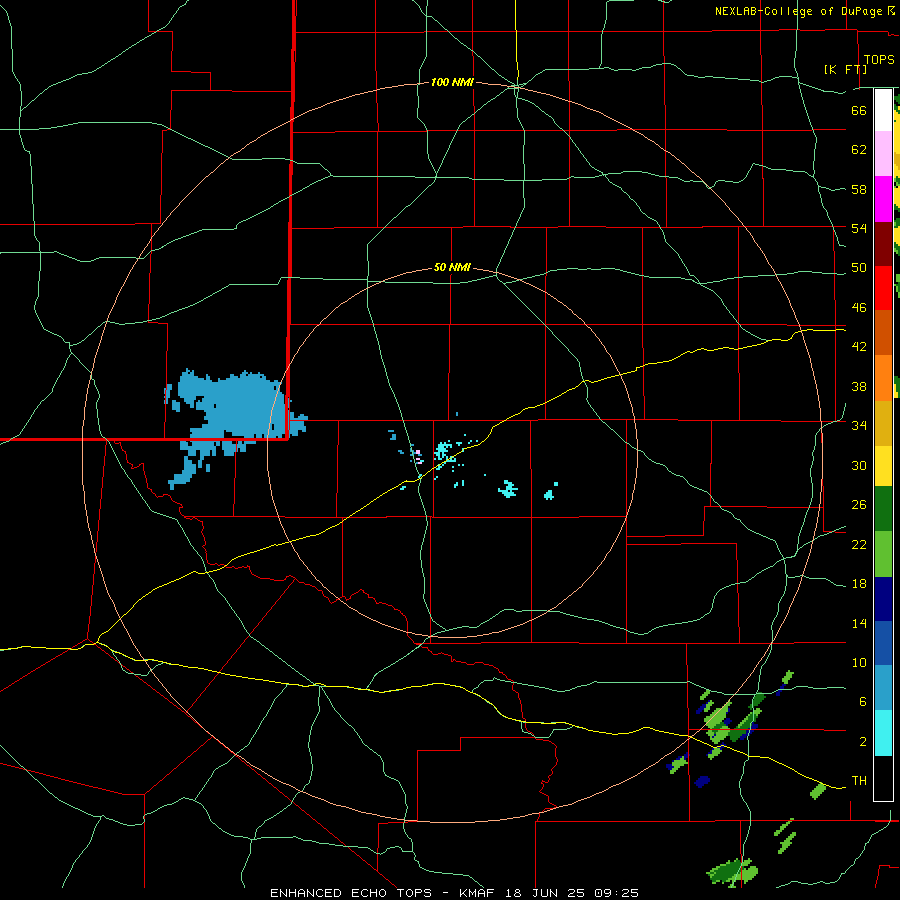The width and height of the screenshot is (900, 900).
Task: Click the '18 JUN 25 09:25' timestamp
Action: point(572,893)
